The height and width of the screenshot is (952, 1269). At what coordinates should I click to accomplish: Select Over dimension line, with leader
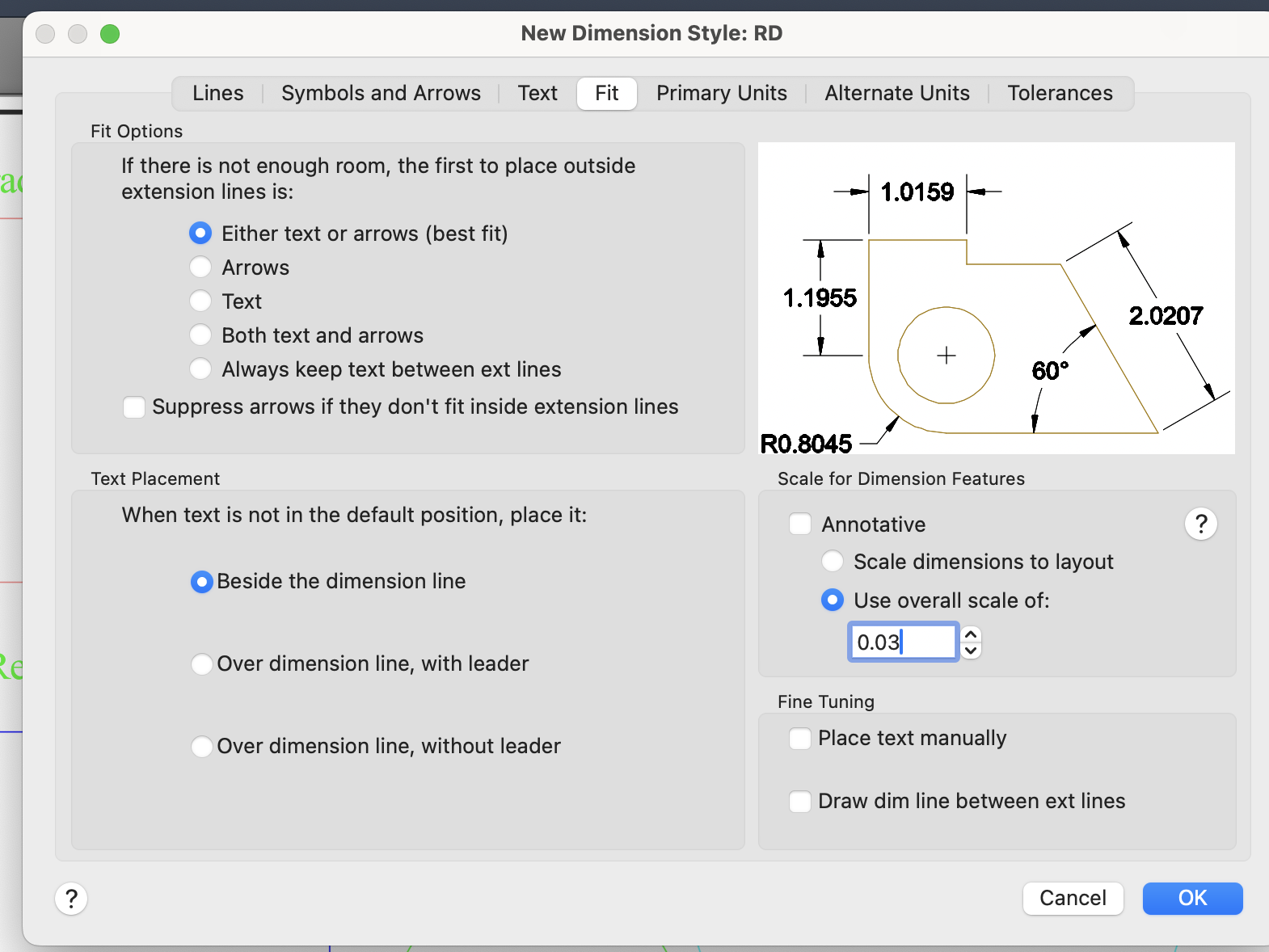[x=201, y=664]
